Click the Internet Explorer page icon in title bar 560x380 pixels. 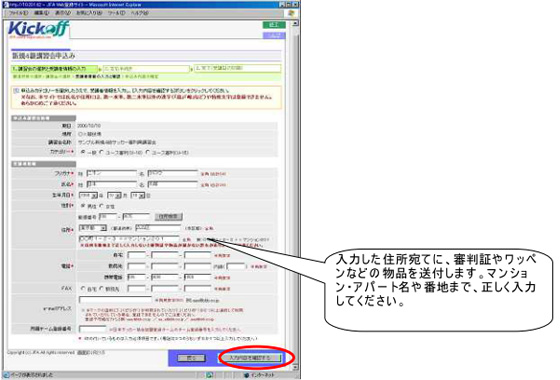(x=5, y=5)
